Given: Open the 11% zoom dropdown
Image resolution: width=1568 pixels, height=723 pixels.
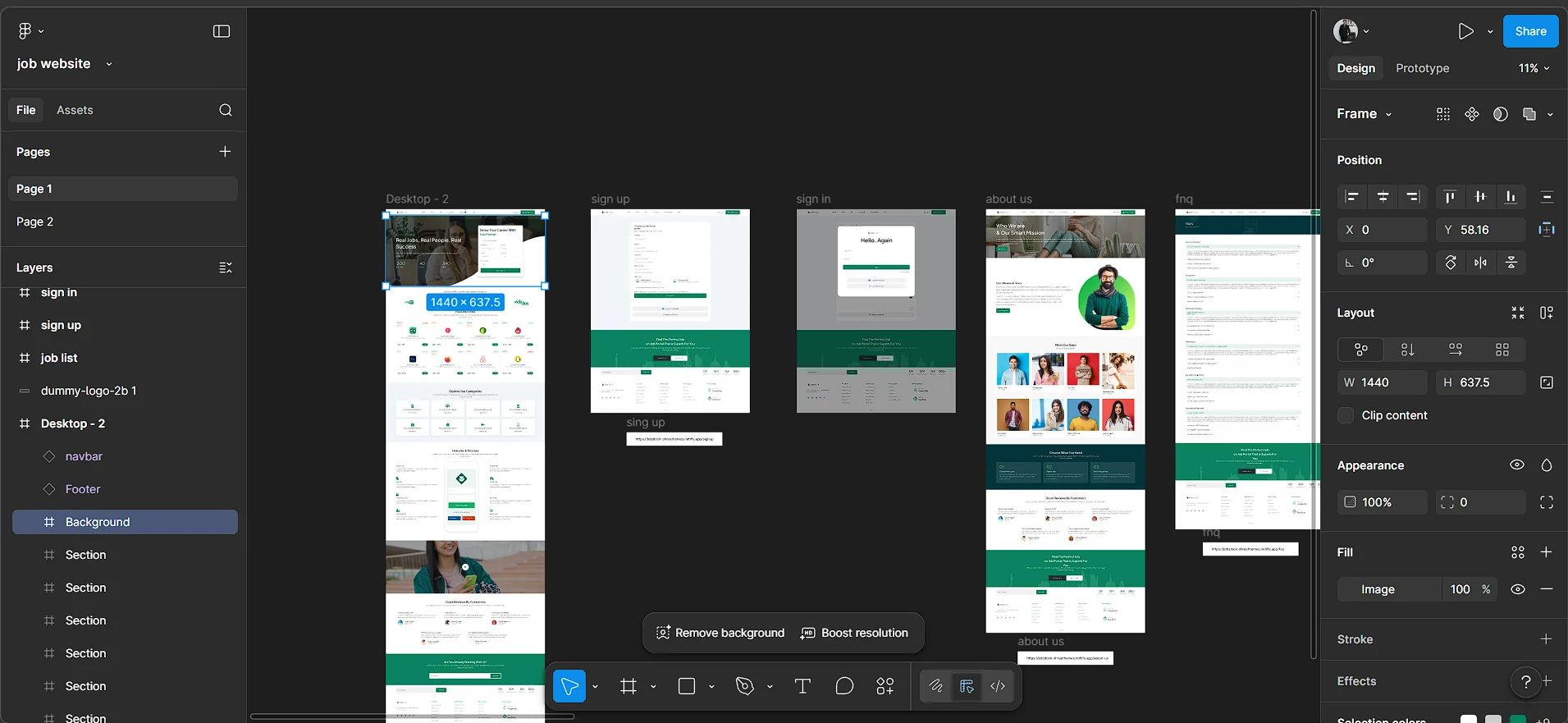Looking at the screenshot, I should click(x=1534, y=68).
